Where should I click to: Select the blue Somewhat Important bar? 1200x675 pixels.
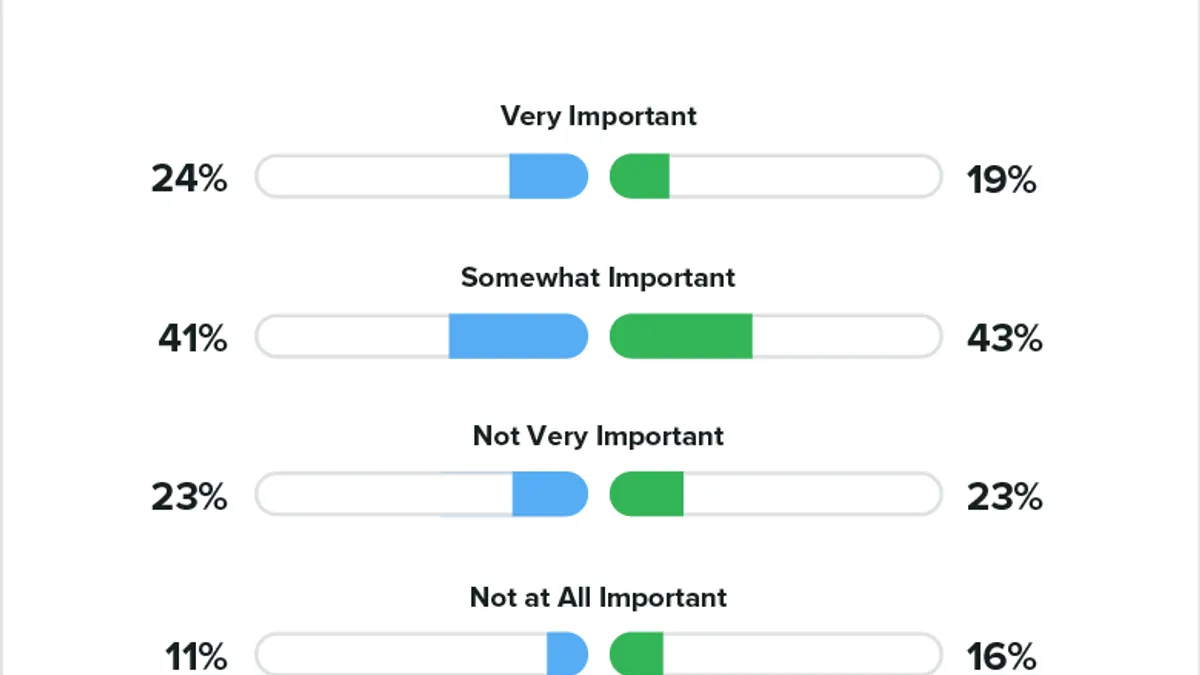pyautogui.click(x=518, y=336)
